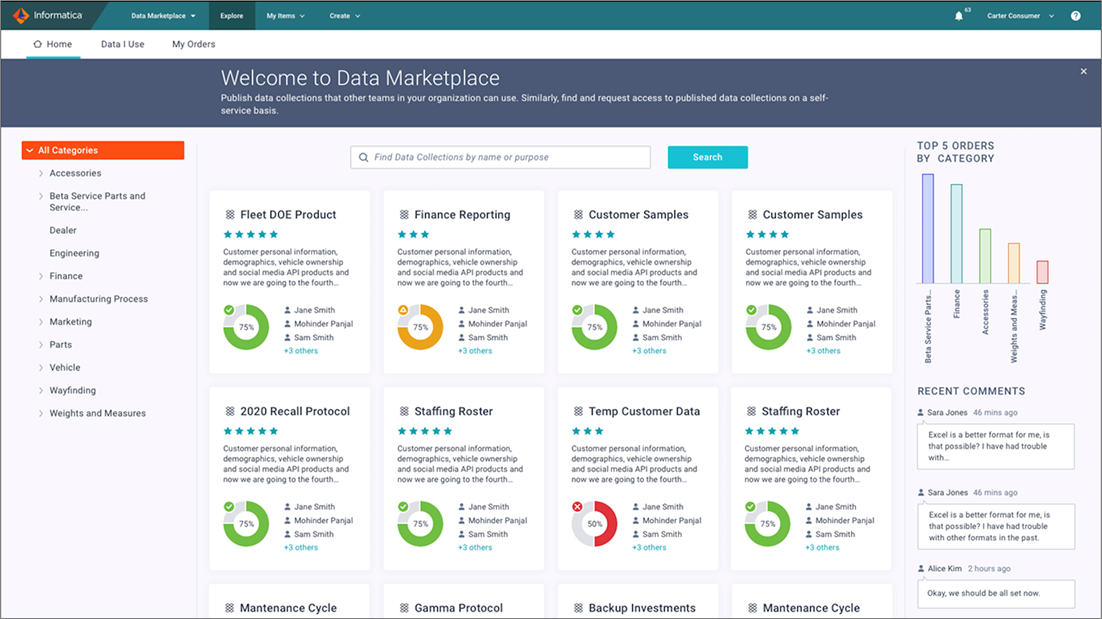Image resolution: width=1102 pixels, height=619 pixels.
Task: Click Finance Reporting collection icon
Action: pyautogui.click(x=404, y=214)
